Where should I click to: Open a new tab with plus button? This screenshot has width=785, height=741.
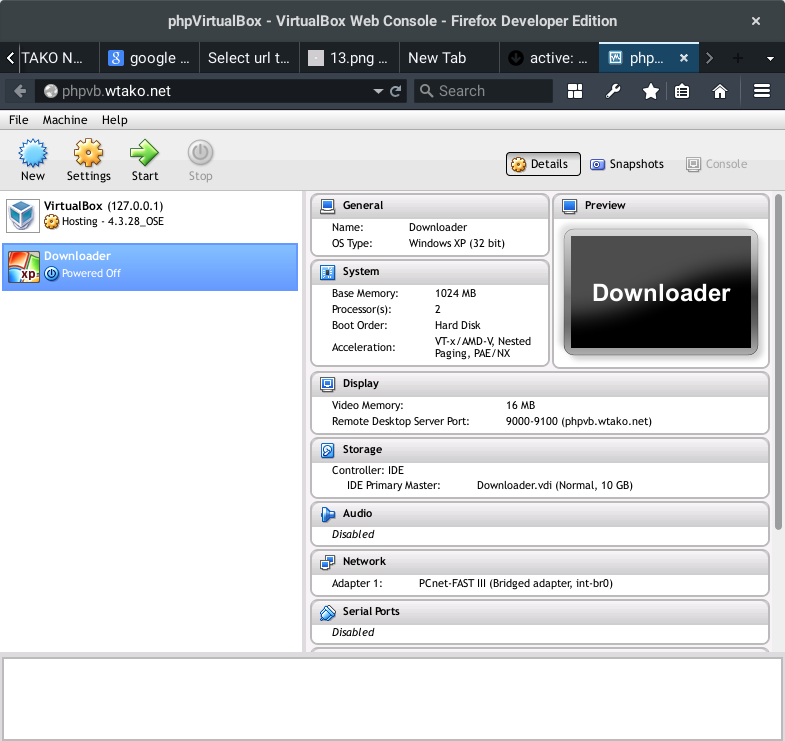pyautogui.click(x=737, y=58)
